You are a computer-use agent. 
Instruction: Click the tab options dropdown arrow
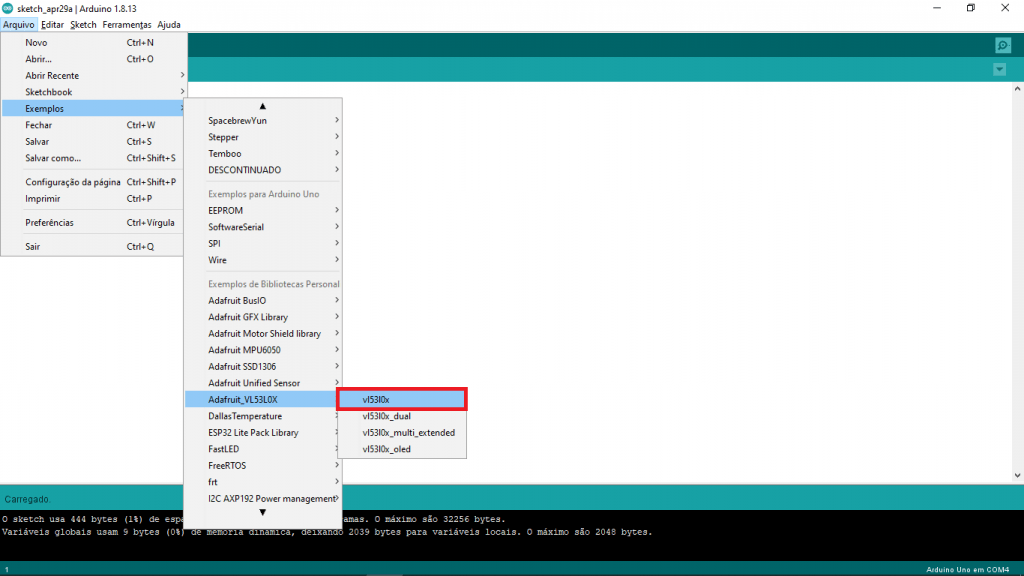(999, 69)
